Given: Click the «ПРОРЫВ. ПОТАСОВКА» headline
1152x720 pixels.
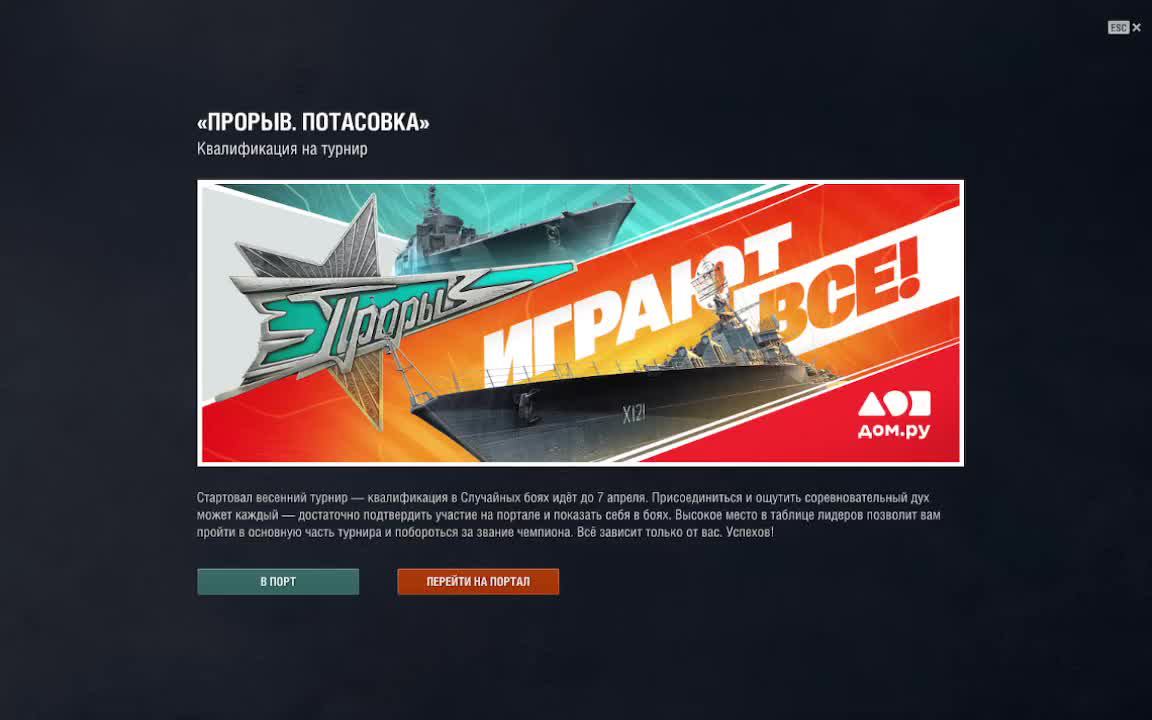Looking at the screenshot, I should (x=313, y=122).
